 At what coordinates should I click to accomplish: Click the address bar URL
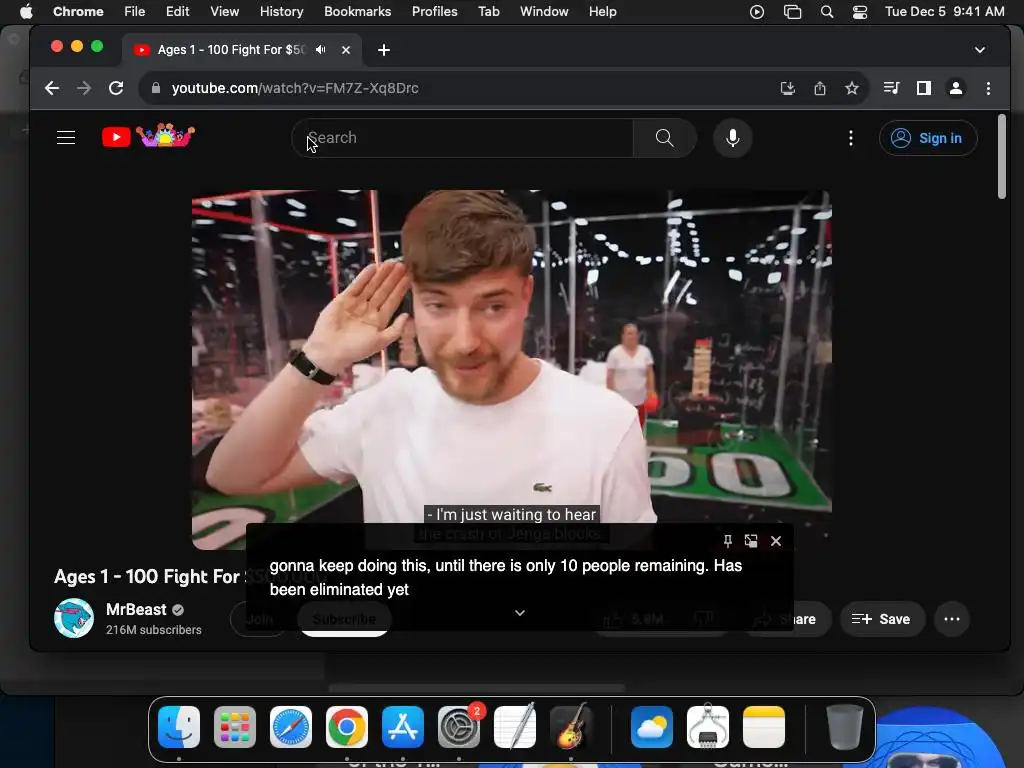click(x=295, y=88)
